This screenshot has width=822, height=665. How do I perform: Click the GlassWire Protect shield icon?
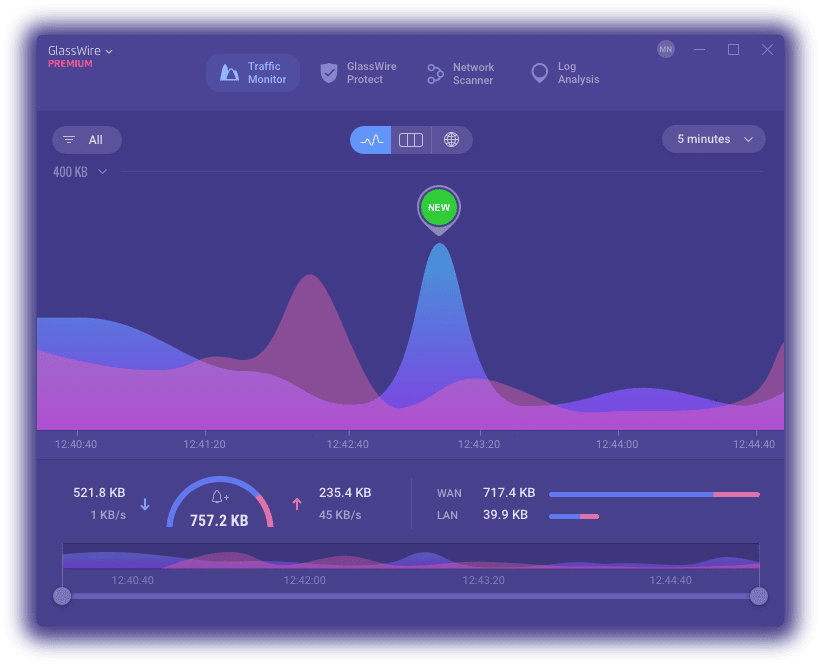(329, 72)
